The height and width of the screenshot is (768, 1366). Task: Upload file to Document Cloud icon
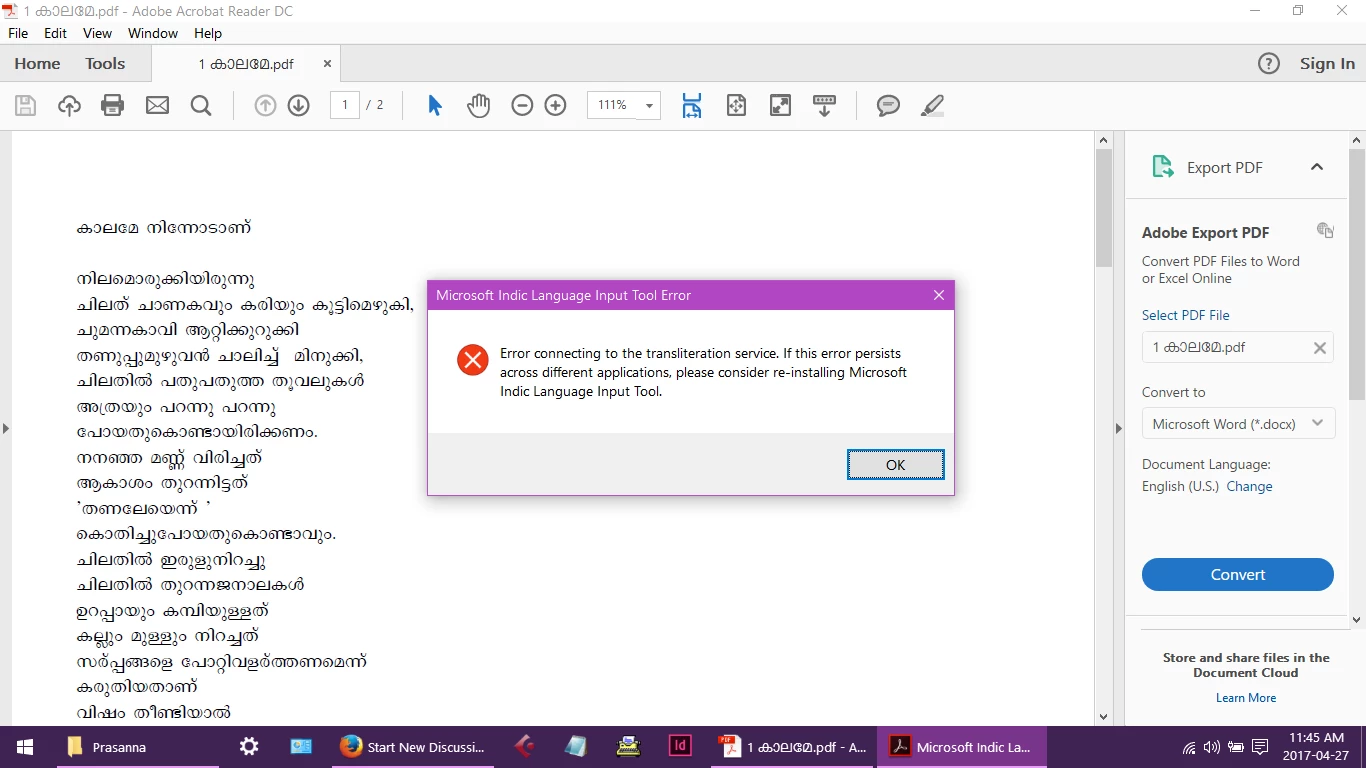(x=69, y=105)
